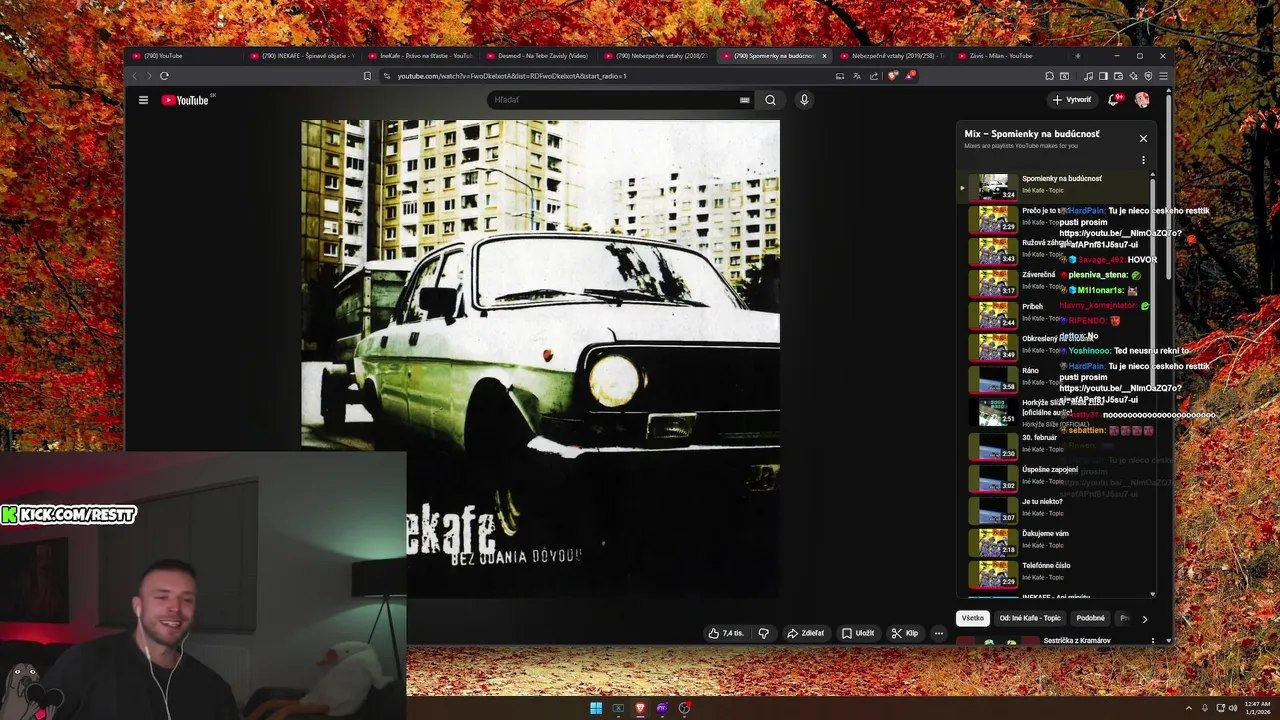Play Ružová záhrada from the Mix playlist

coord(1055,250)
